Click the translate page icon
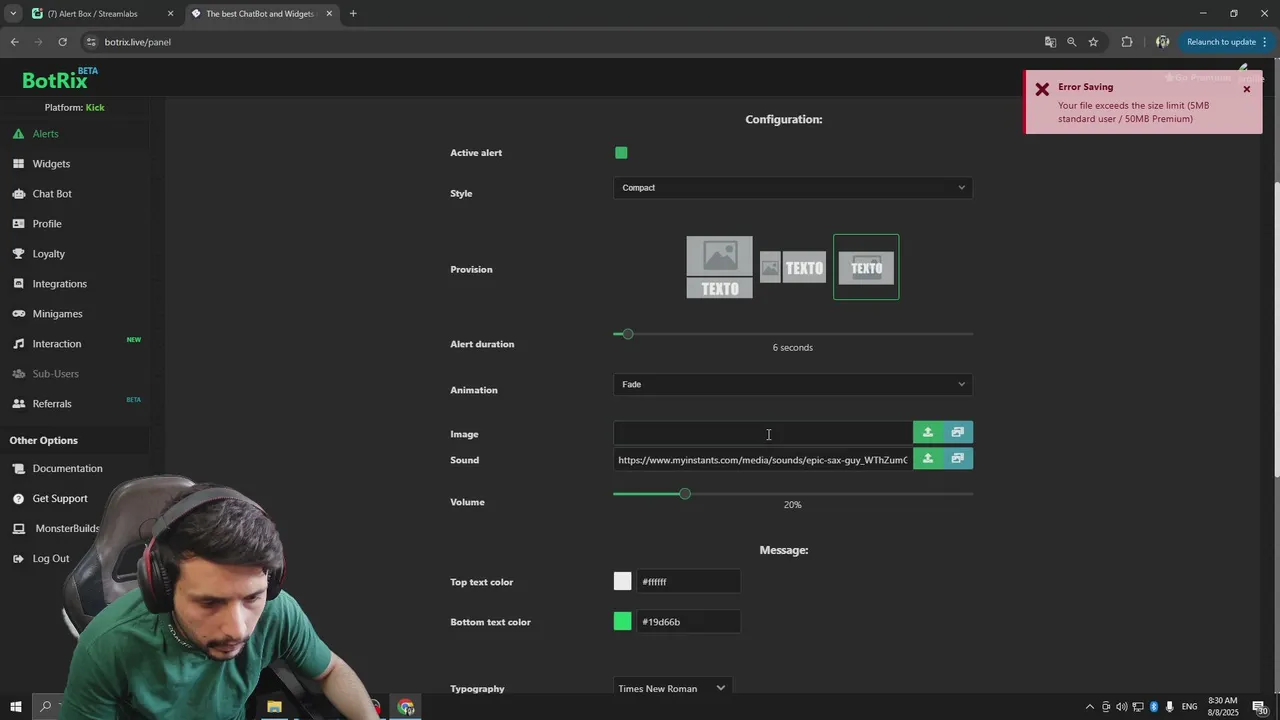The image size is (1280, 720). click(x=1050, y=42)
